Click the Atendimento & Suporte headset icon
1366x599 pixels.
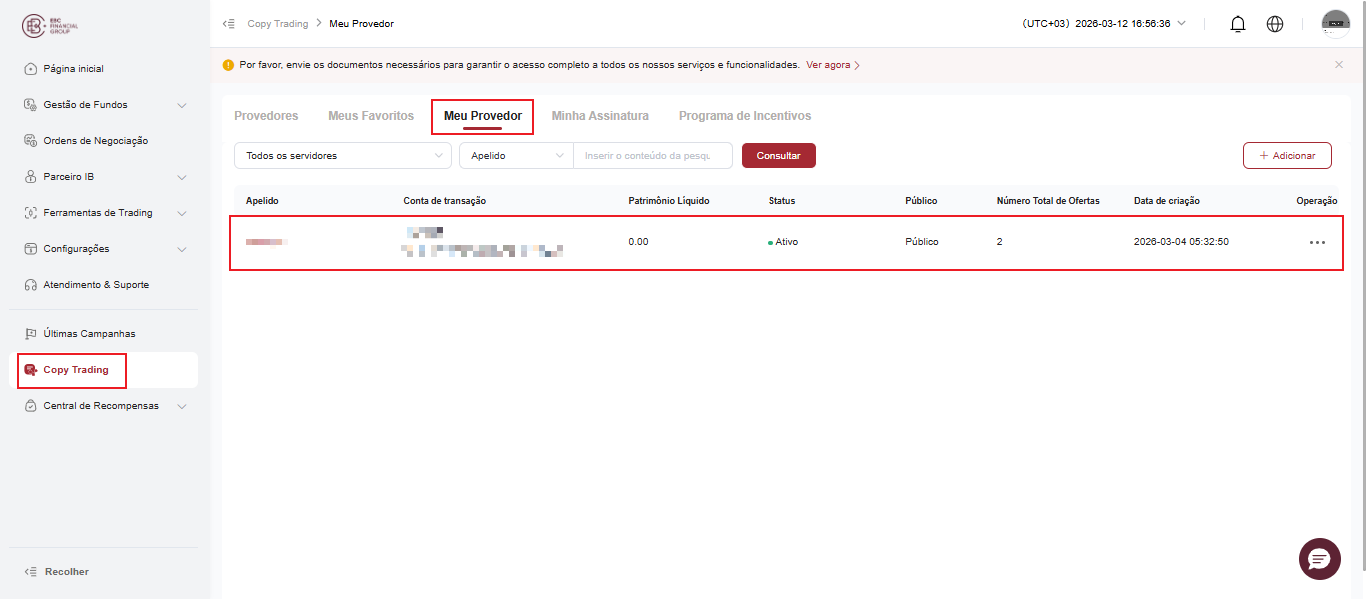tap(30, 285)
